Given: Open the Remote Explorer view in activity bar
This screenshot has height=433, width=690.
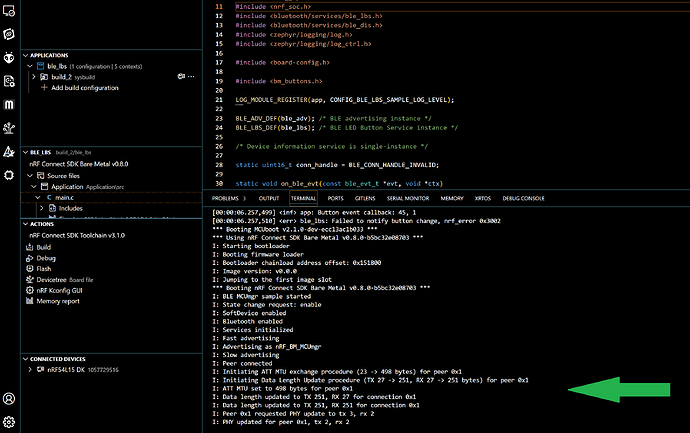Looking at the screenshot, I should (x=9, y=11).
